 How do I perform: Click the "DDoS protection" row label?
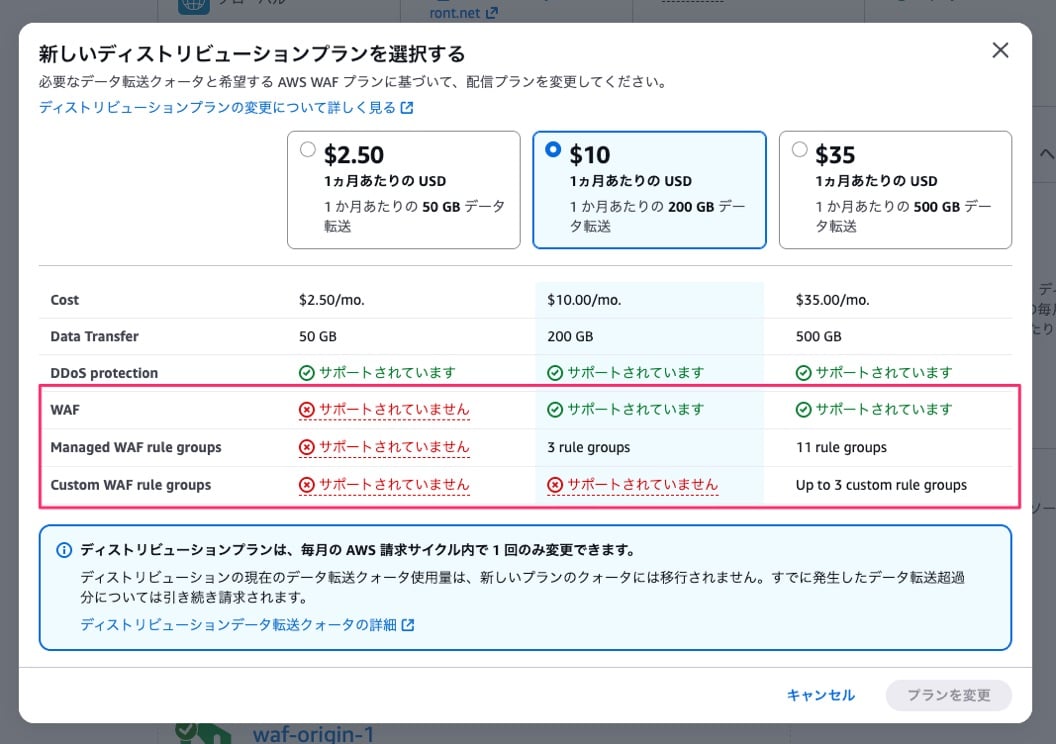(x=104, y=373)
